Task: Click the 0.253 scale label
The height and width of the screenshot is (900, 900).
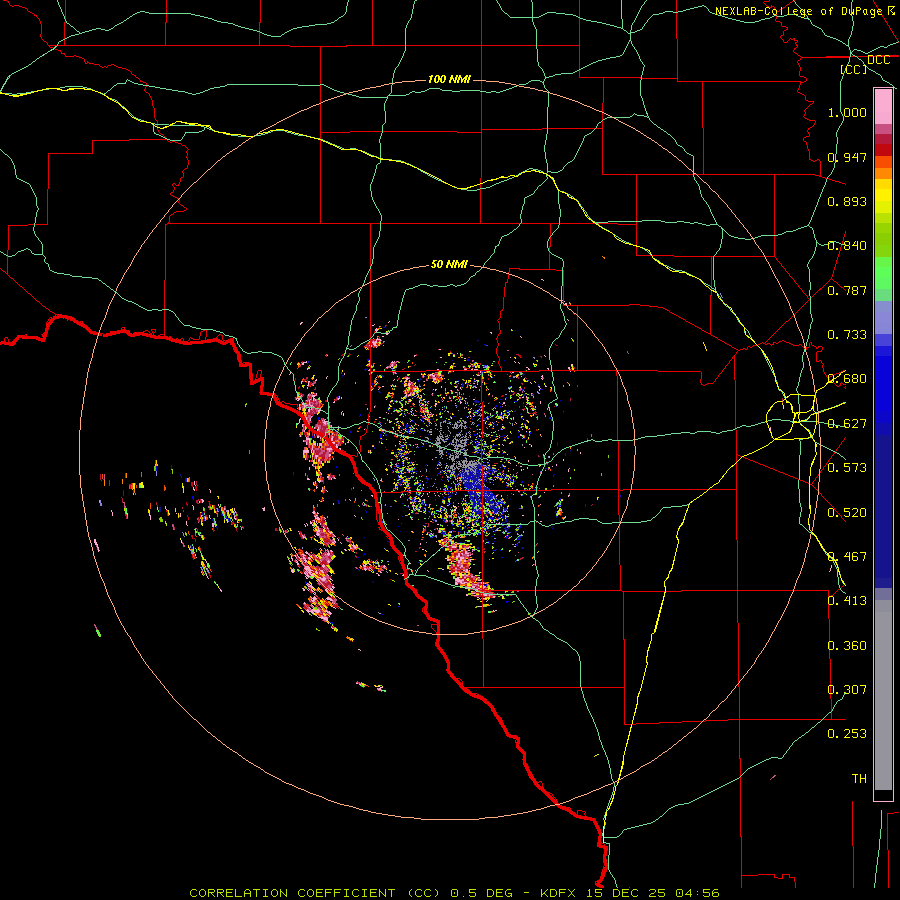Action: [847, 734]
